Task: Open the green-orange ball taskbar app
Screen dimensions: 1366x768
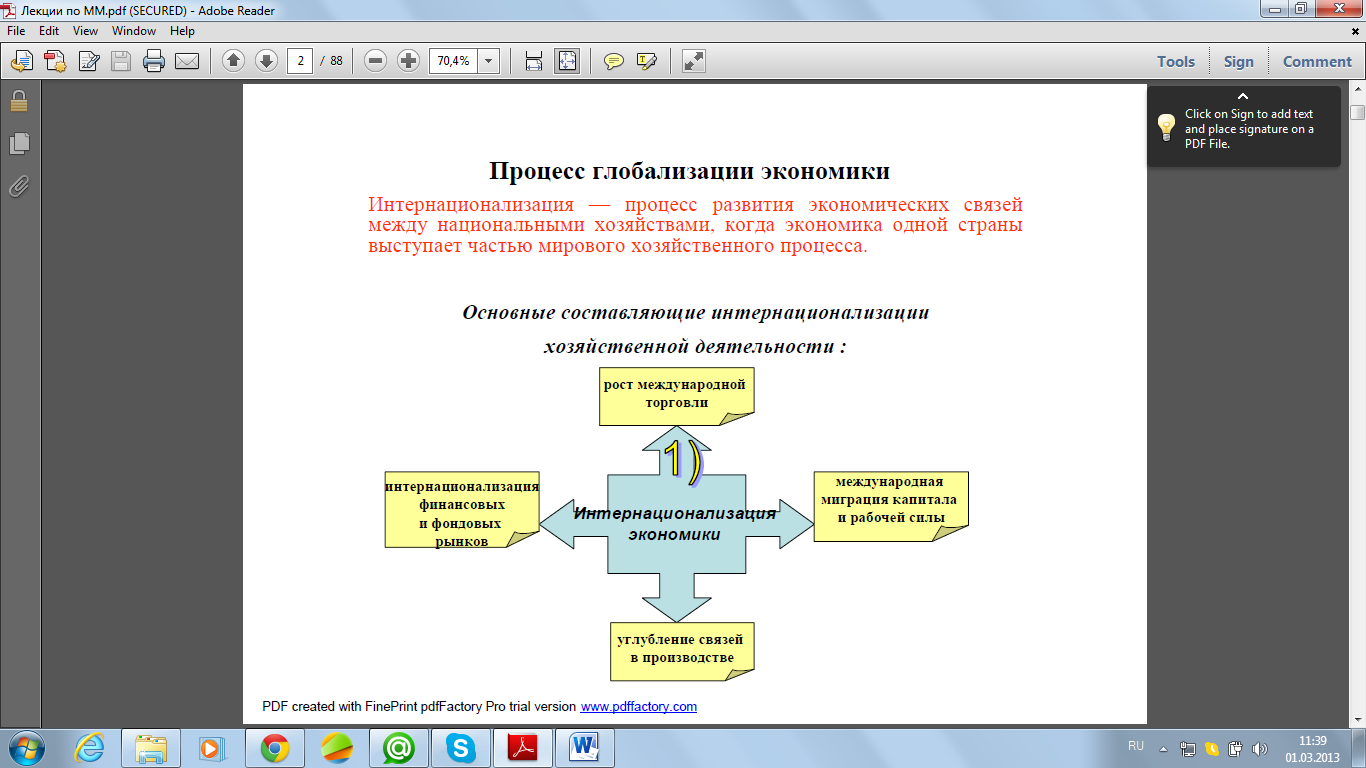Action: (337, 748)
